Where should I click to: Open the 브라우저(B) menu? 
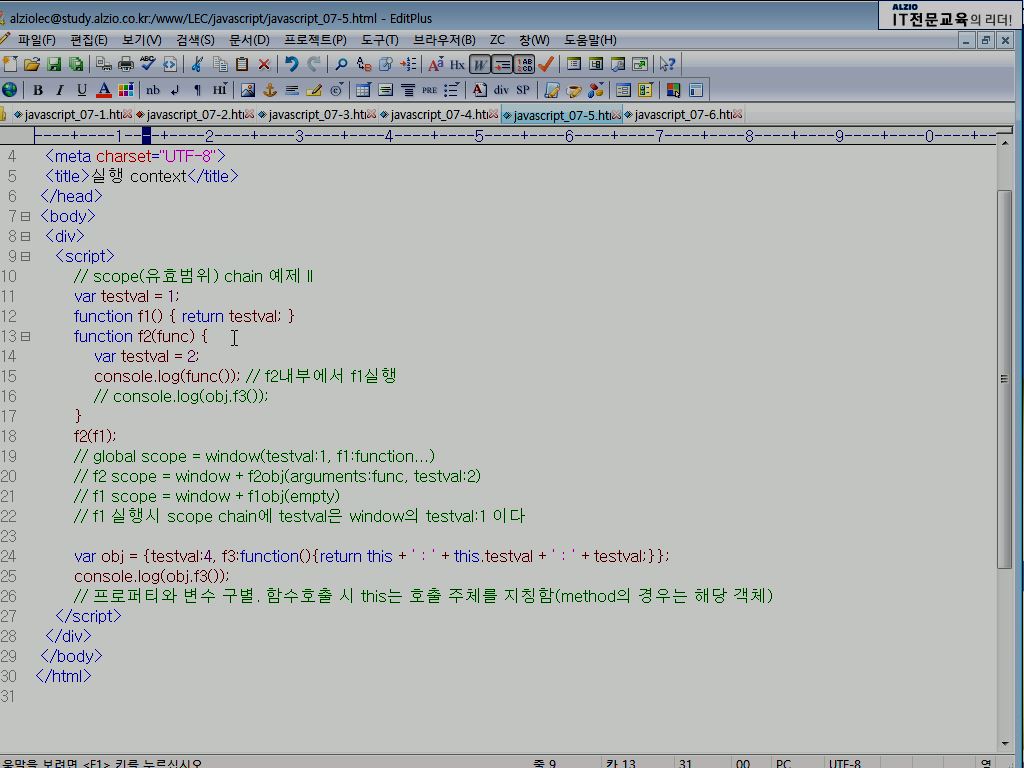coord(445,40)
